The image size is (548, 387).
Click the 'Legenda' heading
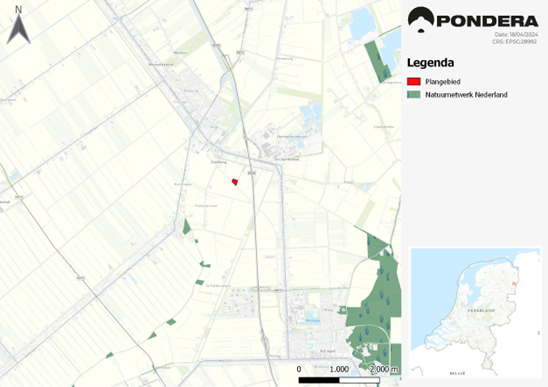431,63
